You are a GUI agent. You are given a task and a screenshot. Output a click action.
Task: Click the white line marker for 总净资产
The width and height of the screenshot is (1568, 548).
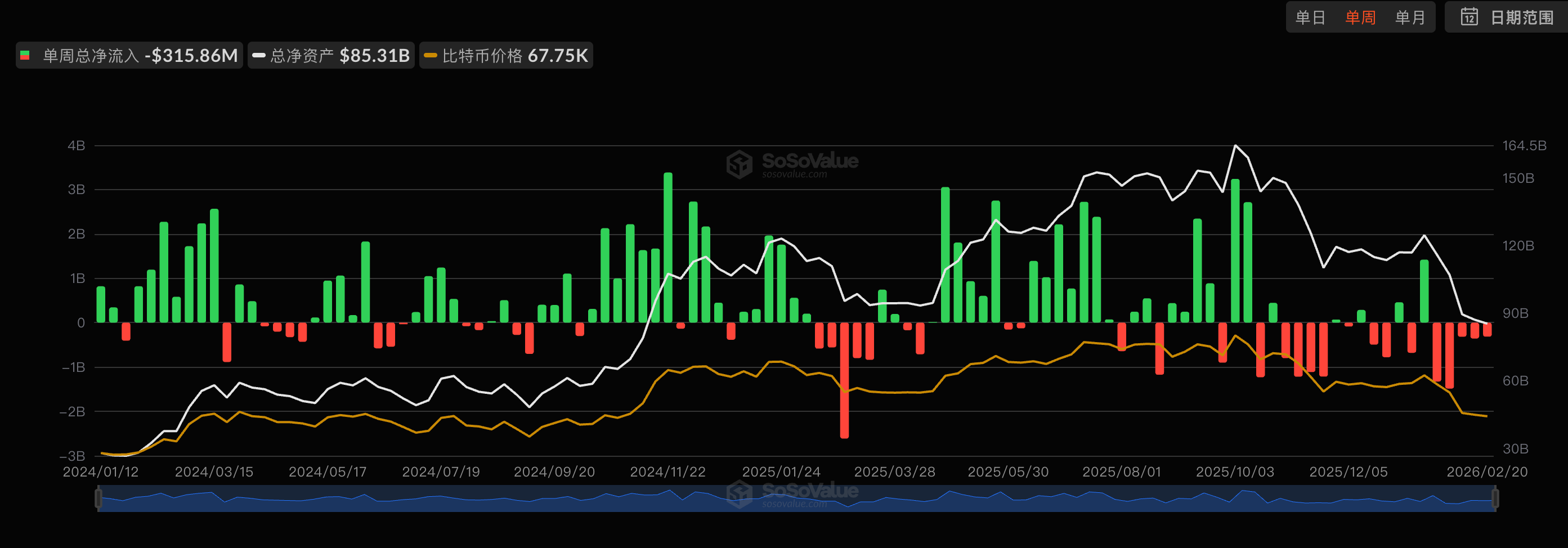click(259, 55)
